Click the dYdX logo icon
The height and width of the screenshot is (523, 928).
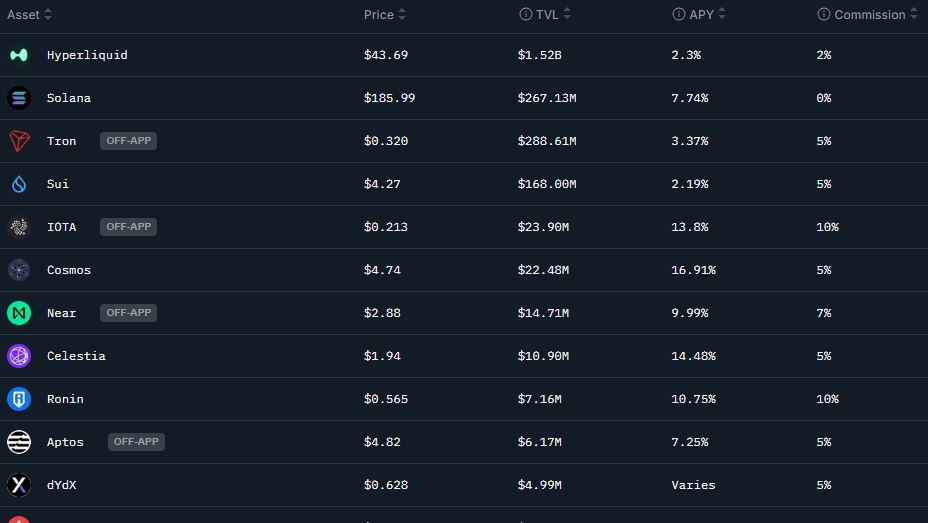tap(19, 485)
